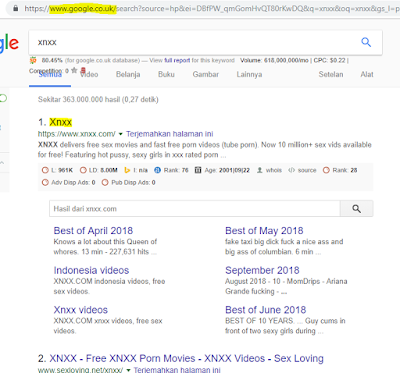Click the padlock icon in the address bar
This screenshot has height=373, width=400.
15,8
